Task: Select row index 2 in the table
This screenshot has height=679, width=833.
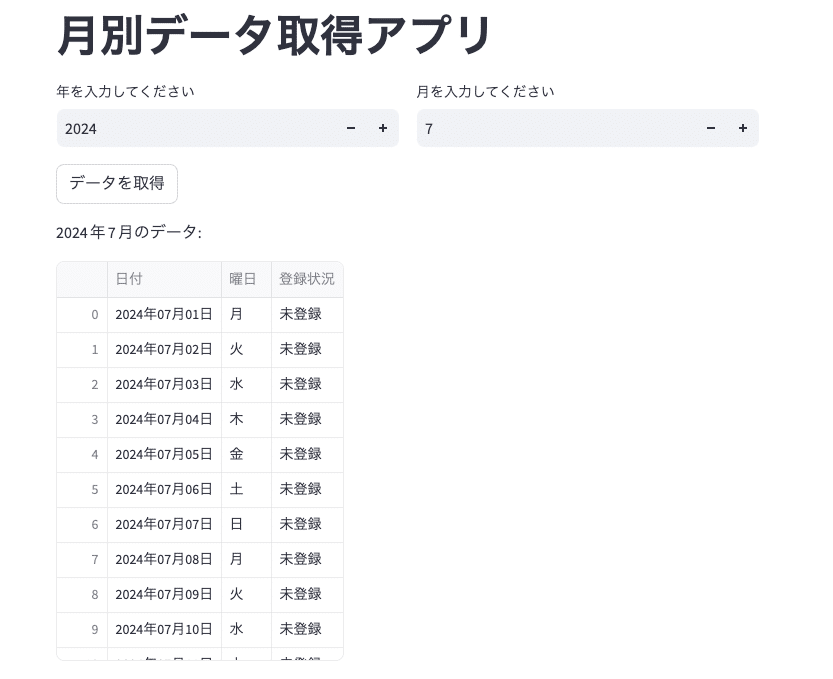Action: (82, 385)
